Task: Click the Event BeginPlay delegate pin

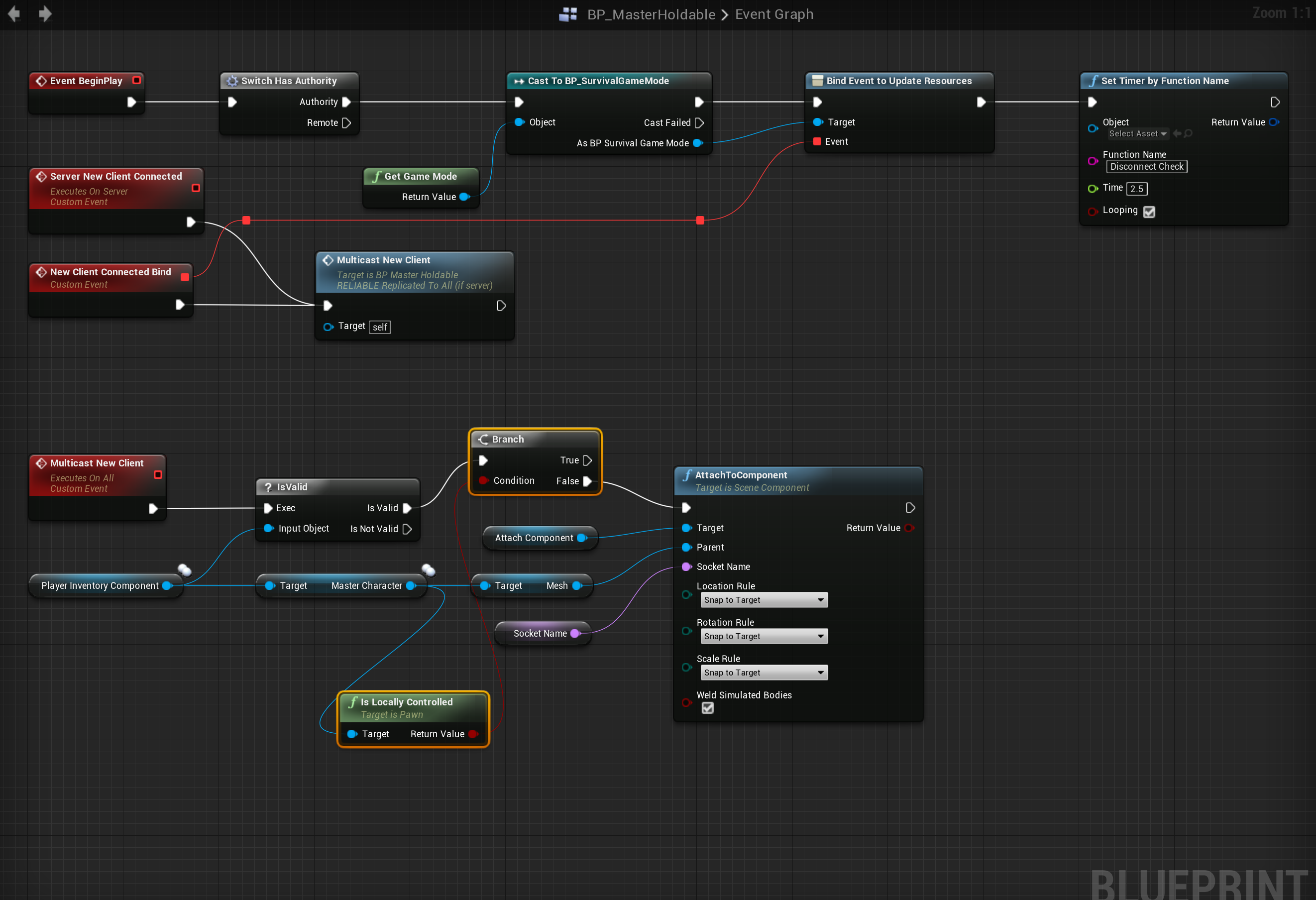Action: [x=136, y=81]
